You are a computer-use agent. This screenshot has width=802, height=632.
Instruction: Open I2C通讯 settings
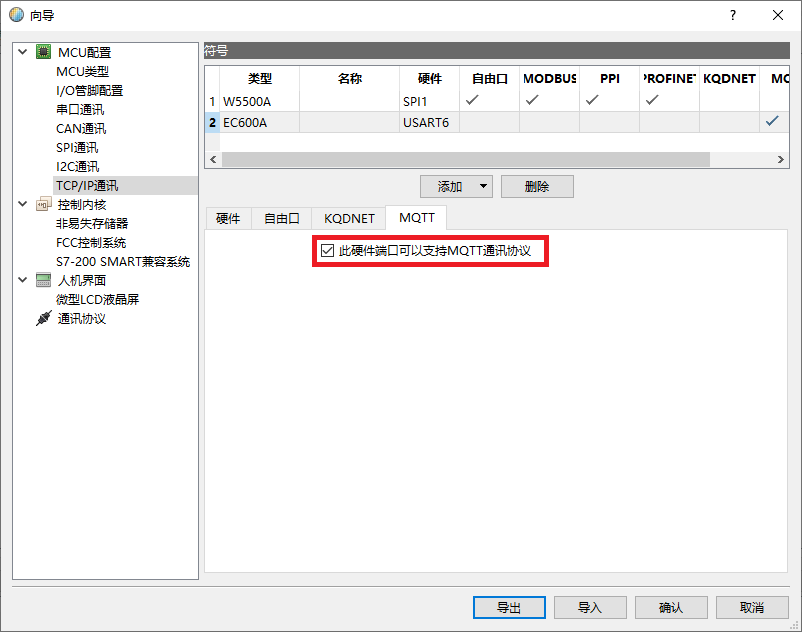pyautogui.click(x=78, y=166)
